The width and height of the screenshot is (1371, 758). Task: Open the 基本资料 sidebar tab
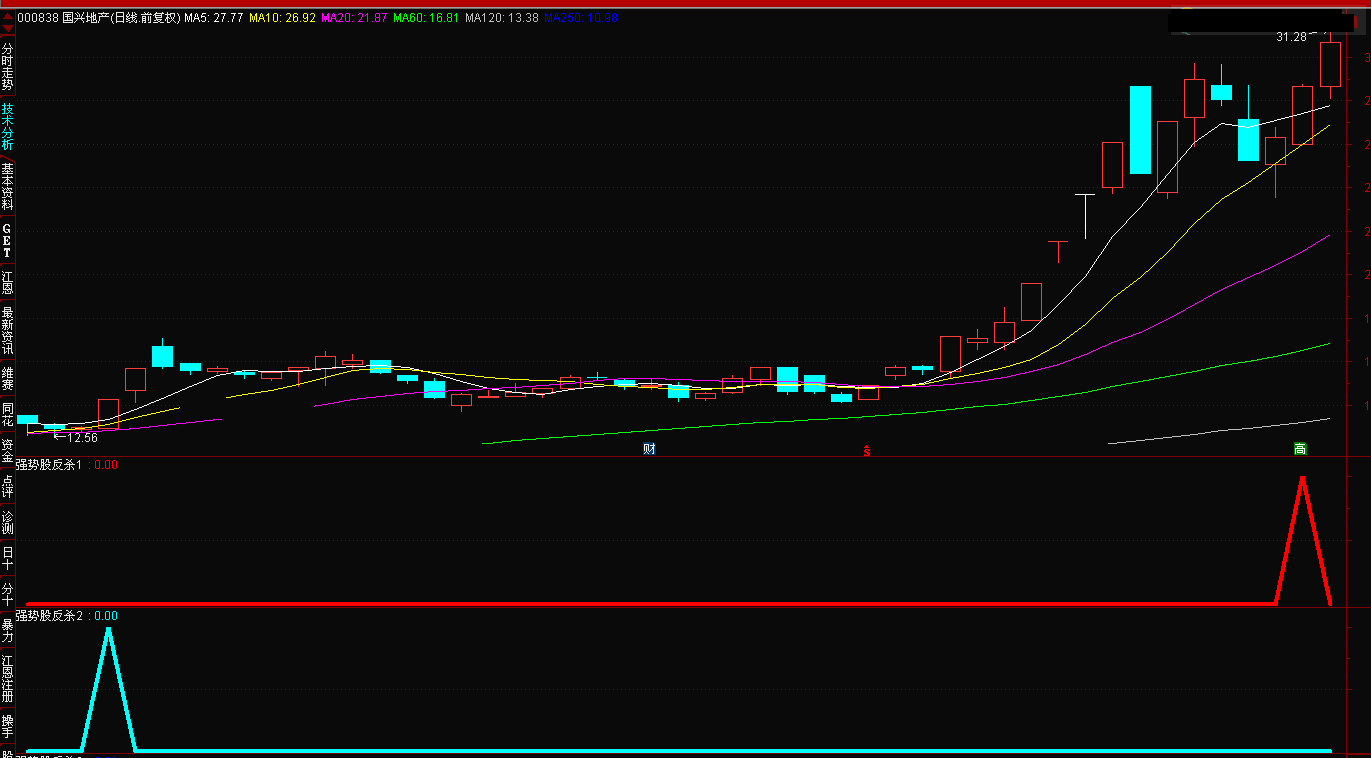click(8, 185)
